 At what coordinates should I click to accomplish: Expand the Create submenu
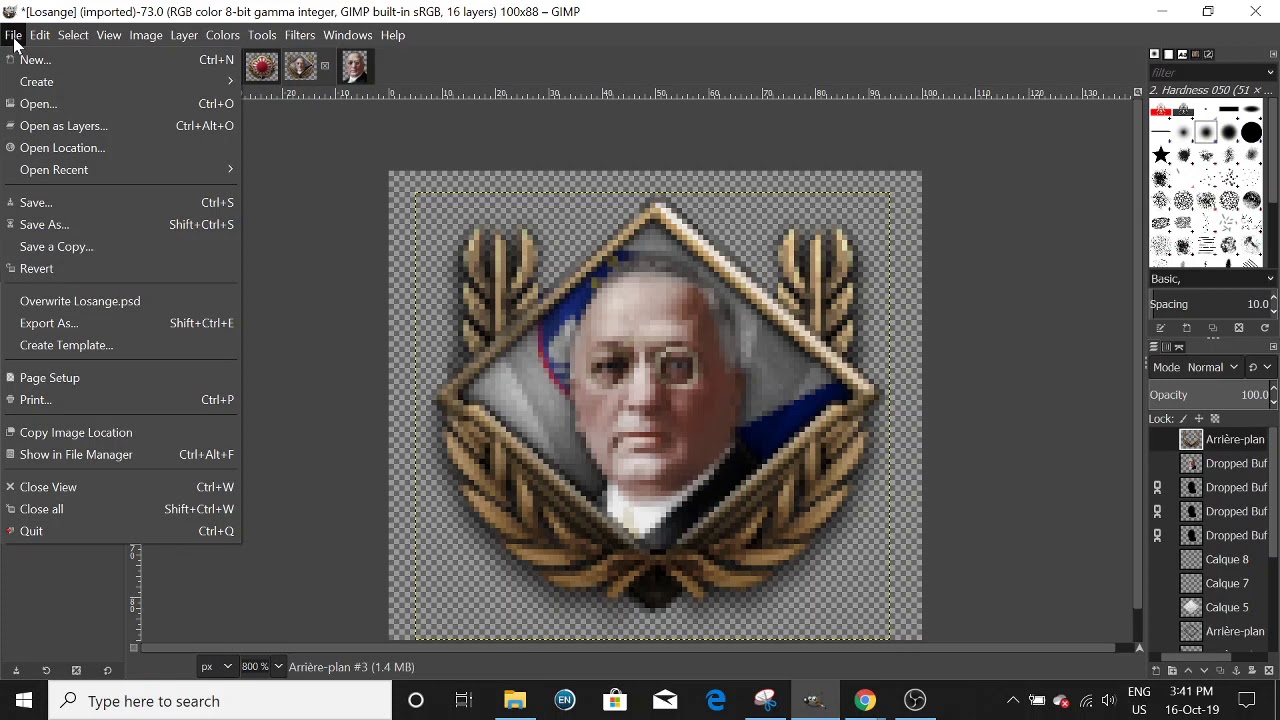point(120,82)
